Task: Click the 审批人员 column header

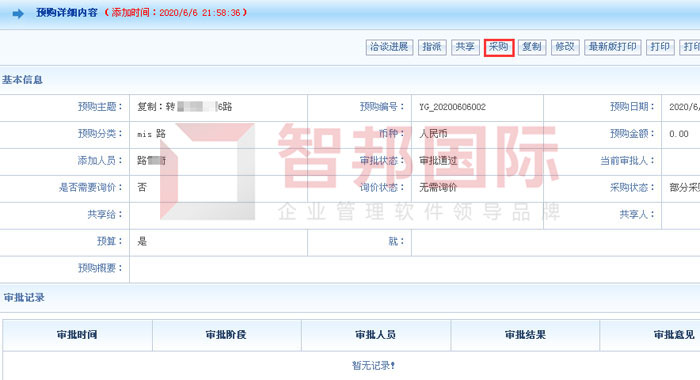Action: pyautogui.click(x=375, y=335)
